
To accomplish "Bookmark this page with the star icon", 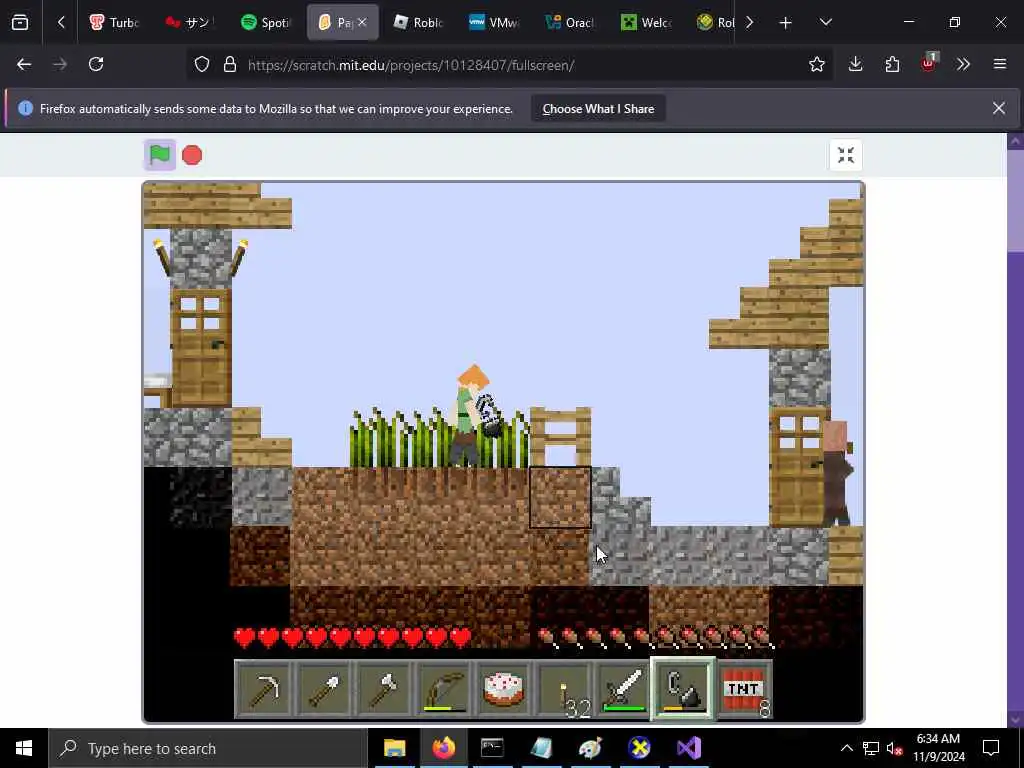I will [x=816, y=64].
